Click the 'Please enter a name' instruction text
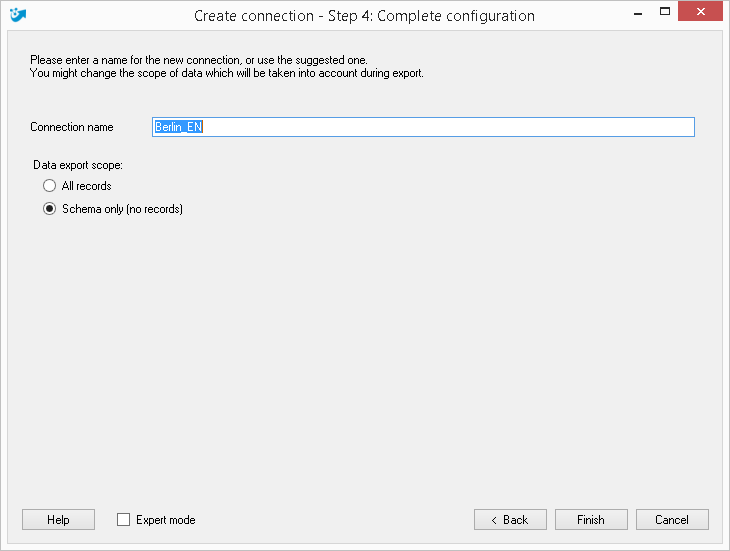 pyautogui.click(x=199, y=60)
